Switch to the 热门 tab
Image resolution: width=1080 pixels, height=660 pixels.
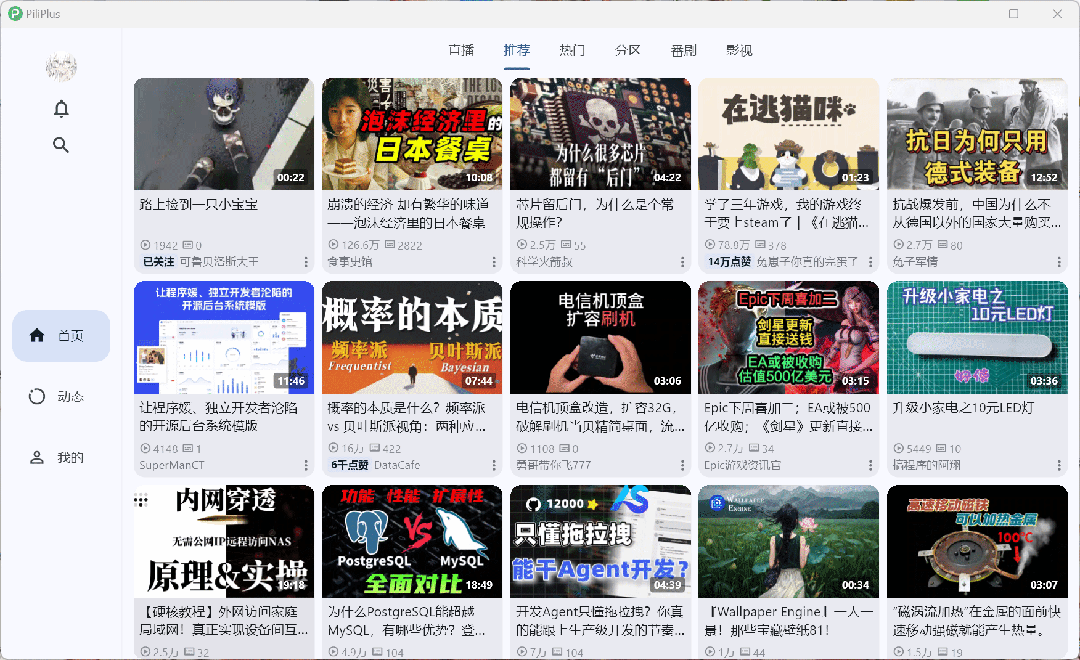pyautogui.click(x=572, y=50)
